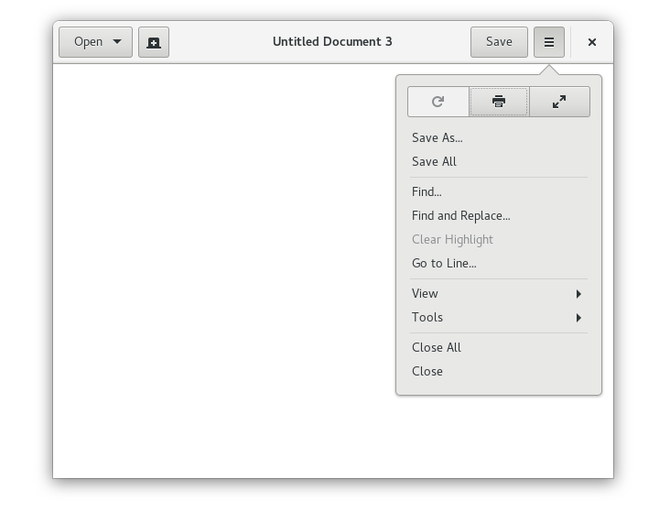Choose Go to Line... option
This screenshot has width=670, height=512.
499,263
